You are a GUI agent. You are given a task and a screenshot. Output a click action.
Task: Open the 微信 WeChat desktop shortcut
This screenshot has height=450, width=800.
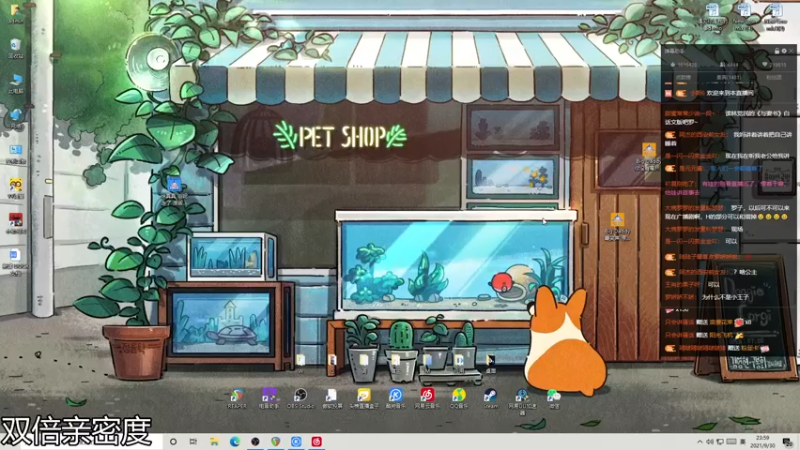pyautogui.click(x=554, y=398)
